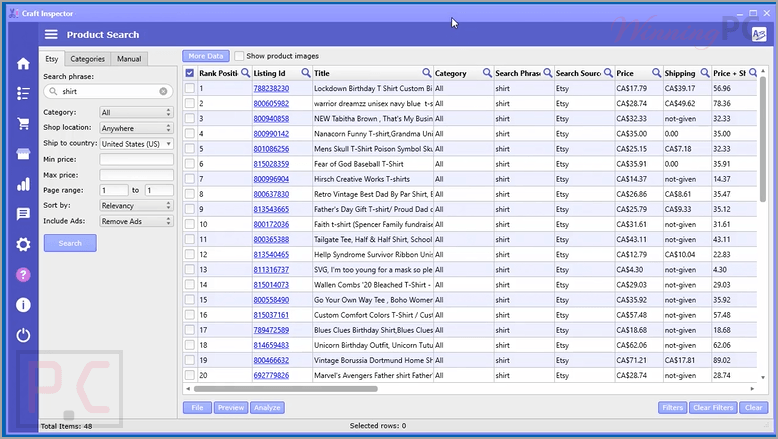This screenshot has width=778, height=439.
Task: Open the Shop location dropdown
Action: coord(136,128)
